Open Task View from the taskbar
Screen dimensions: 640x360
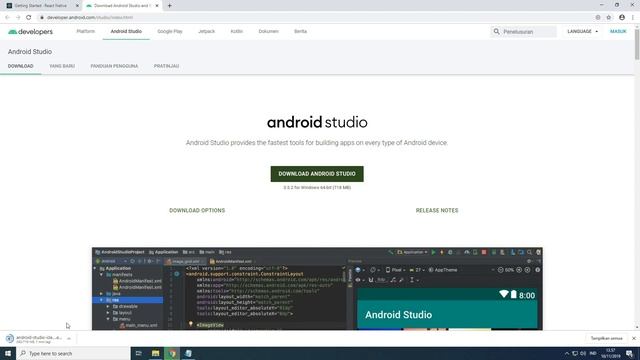(138, 353)
